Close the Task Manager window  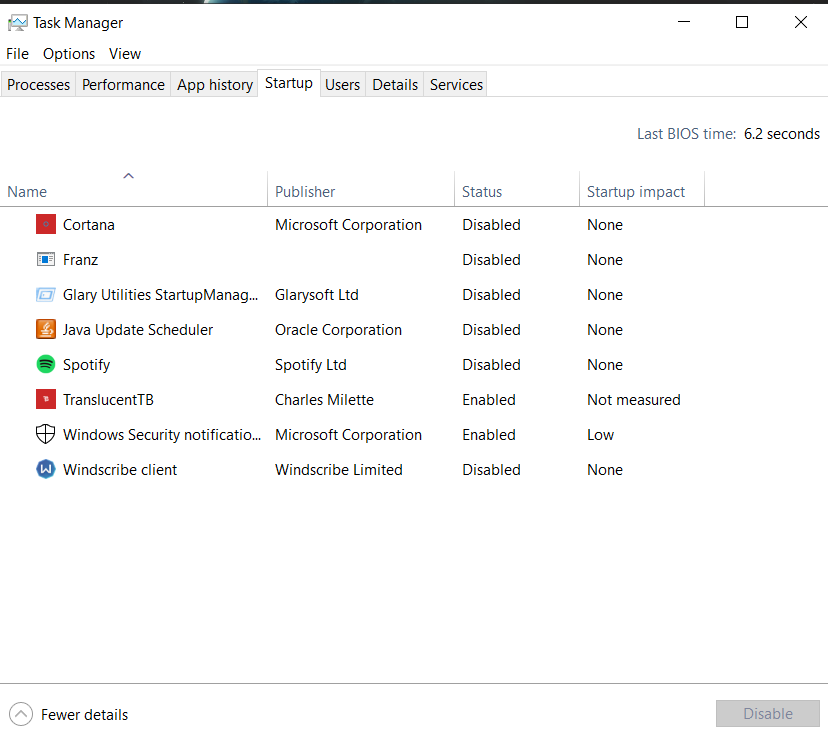[x=801, y=22]
